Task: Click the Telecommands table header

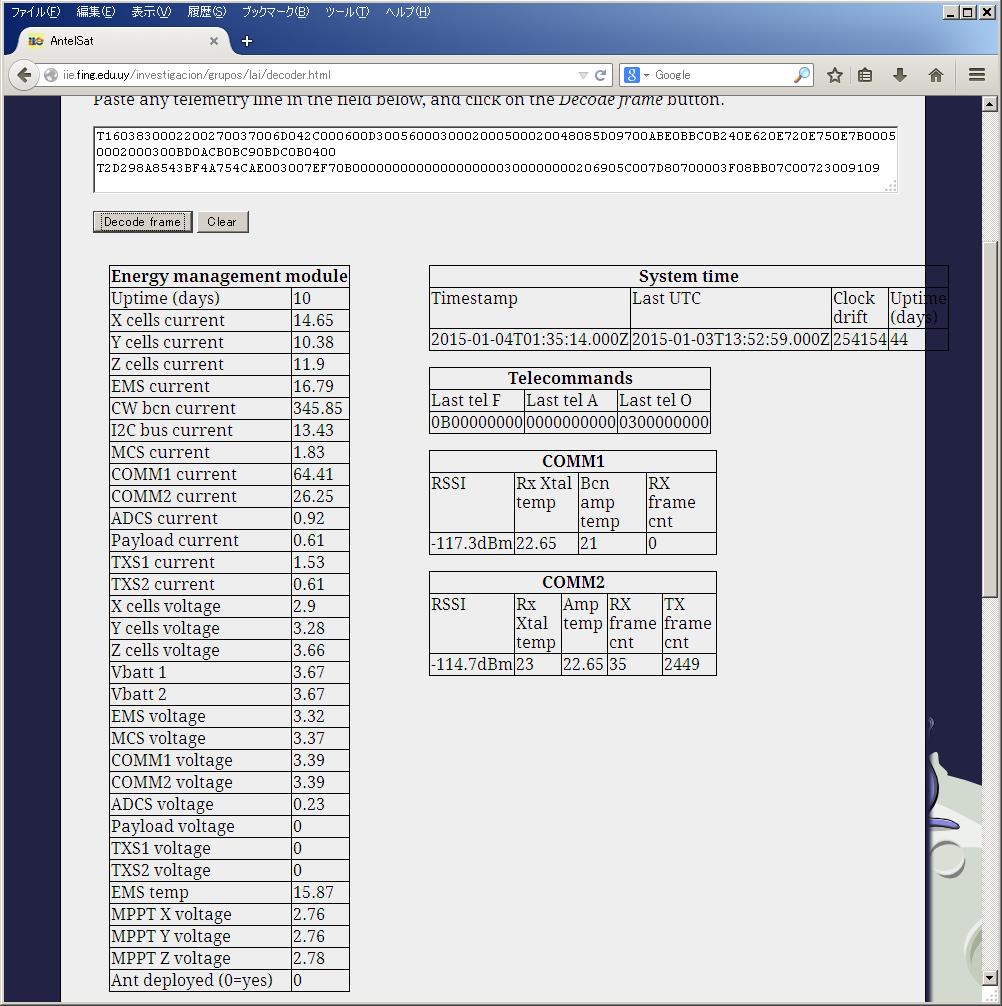Action: 570,378
